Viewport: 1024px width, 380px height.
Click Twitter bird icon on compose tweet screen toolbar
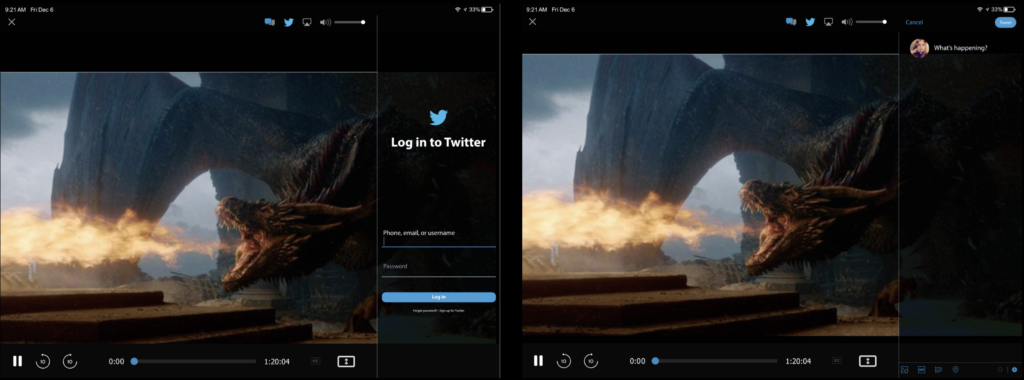pos(810,22)
